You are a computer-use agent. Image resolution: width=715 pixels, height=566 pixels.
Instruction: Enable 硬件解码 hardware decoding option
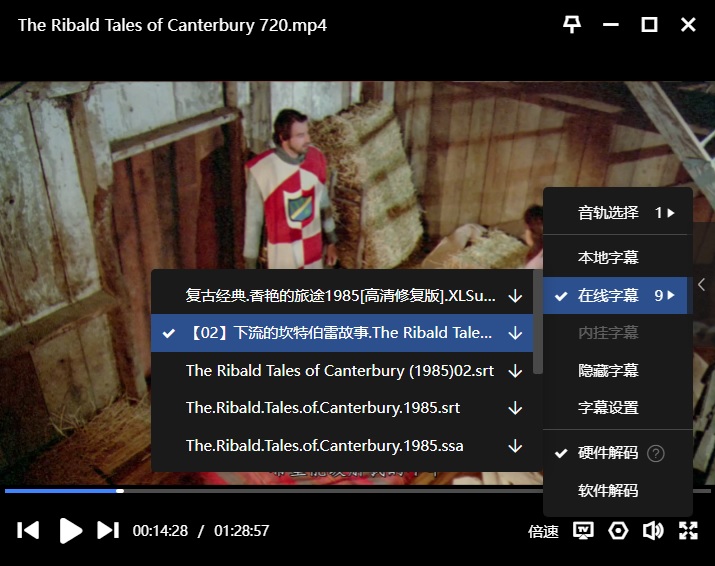coord(608,453)
